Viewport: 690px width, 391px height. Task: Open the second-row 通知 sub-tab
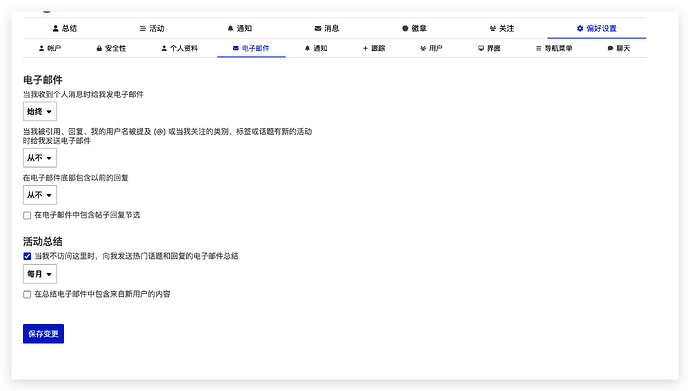click(x=316, y=48)
